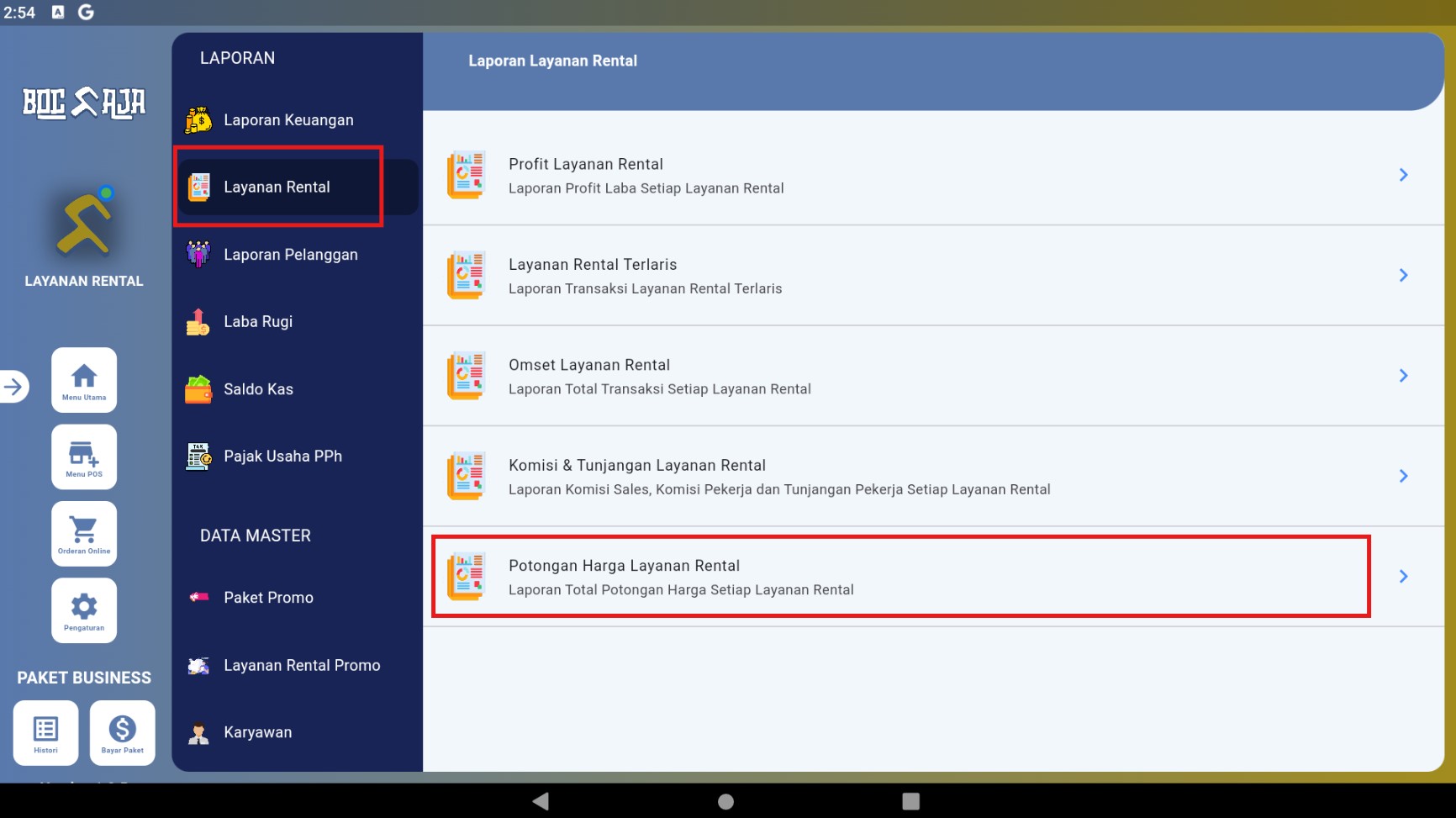
Task: Click the Layanan Rental hammer logo
Action: 84,221
